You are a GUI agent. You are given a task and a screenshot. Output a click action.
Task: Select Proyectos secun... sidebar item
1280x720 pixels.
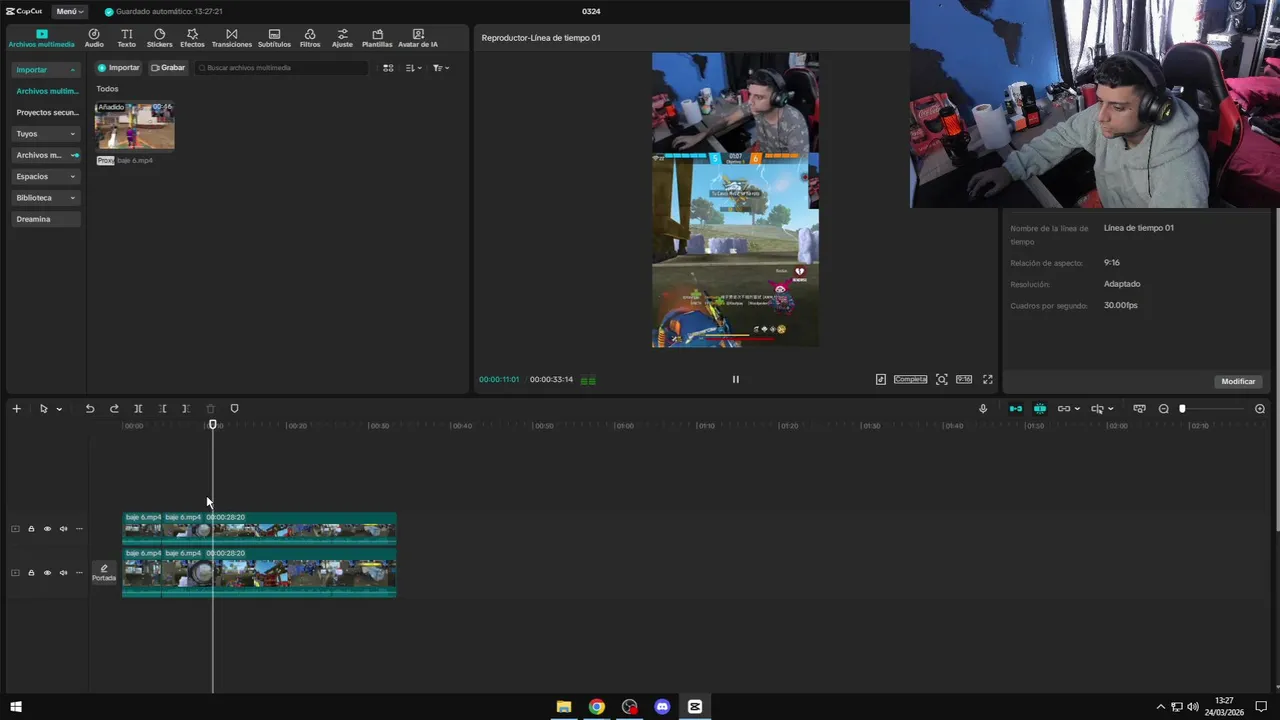click(46, 112)
